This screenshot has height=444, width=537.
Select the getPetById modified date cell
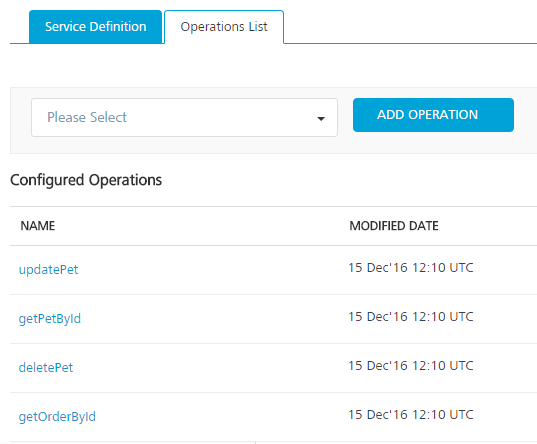click(411, 317)
